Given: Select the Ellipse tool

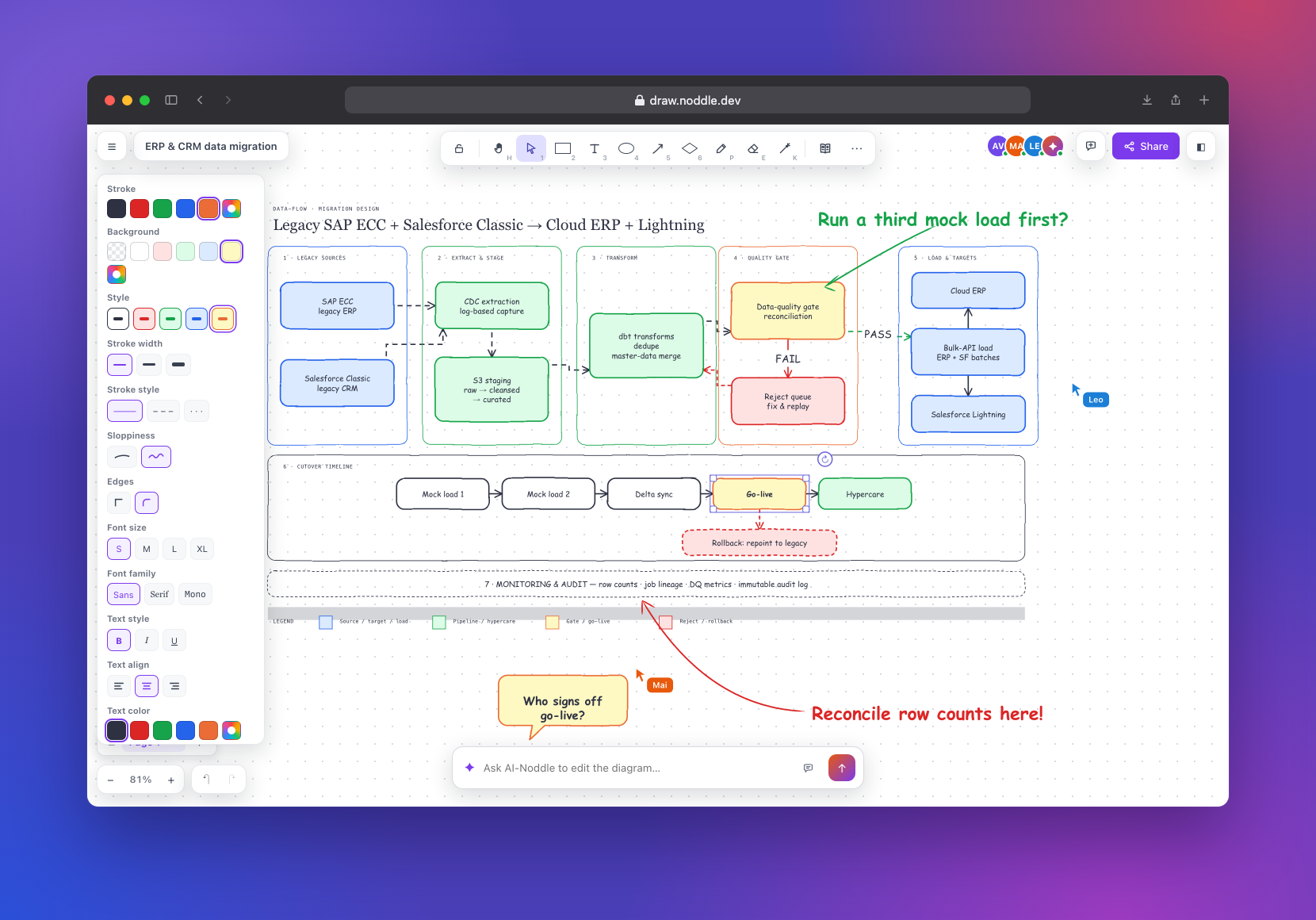Looking at the screenshot, I should click(626, 148).
